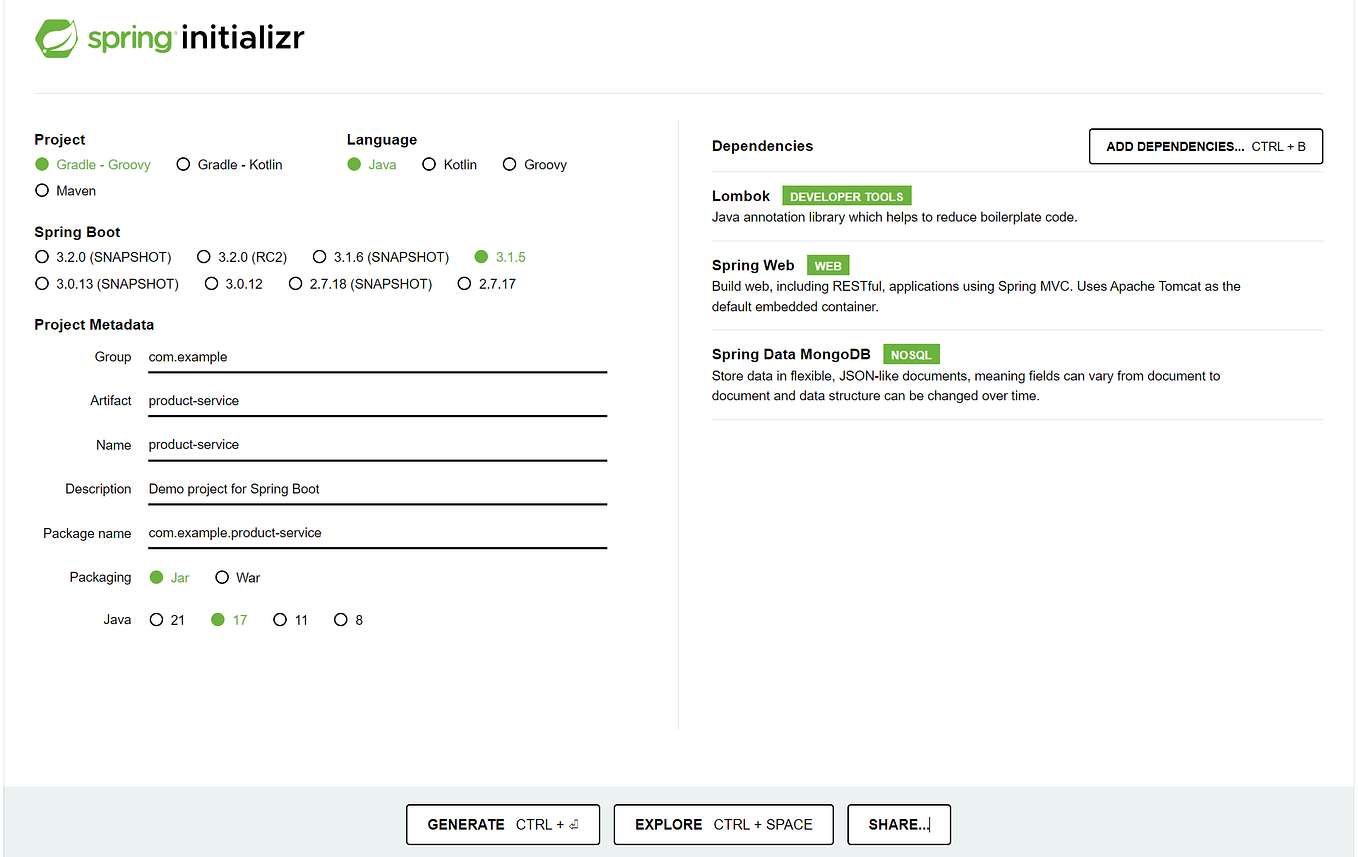Screen dimensions: 1358x857
Task: Edit the Artifact field containing product-service
Action: pos(377,400)
